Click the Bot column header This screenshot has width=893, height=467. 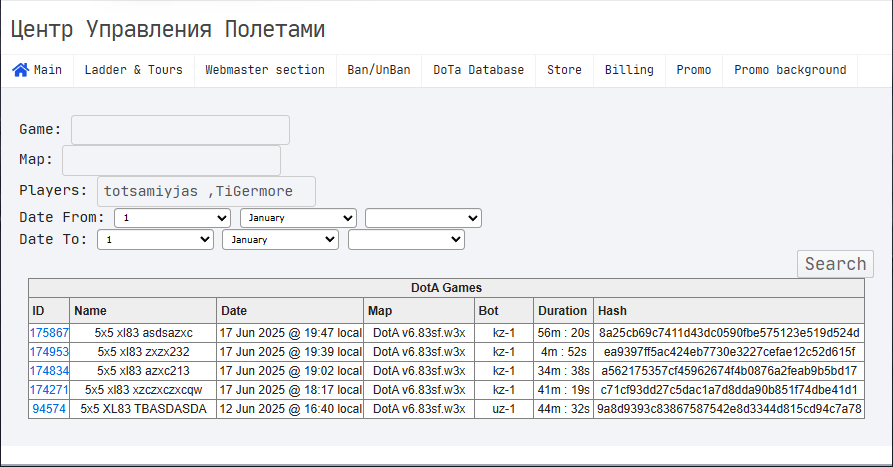click(x=504, y=311)
